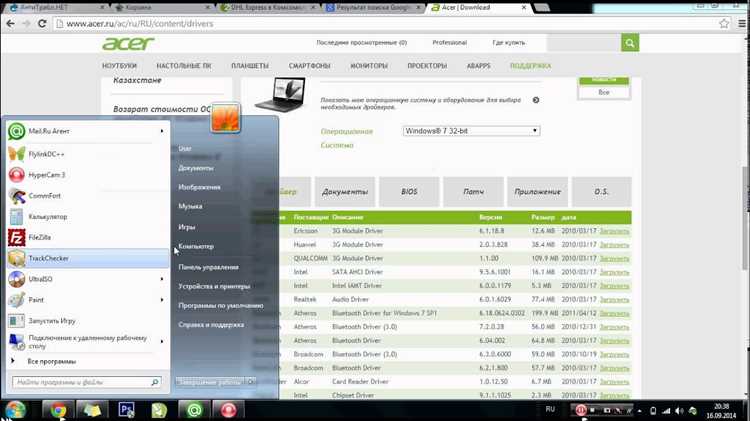Switch to the BIOS tab
750x421 pixels.
click(x=408, y=191)
